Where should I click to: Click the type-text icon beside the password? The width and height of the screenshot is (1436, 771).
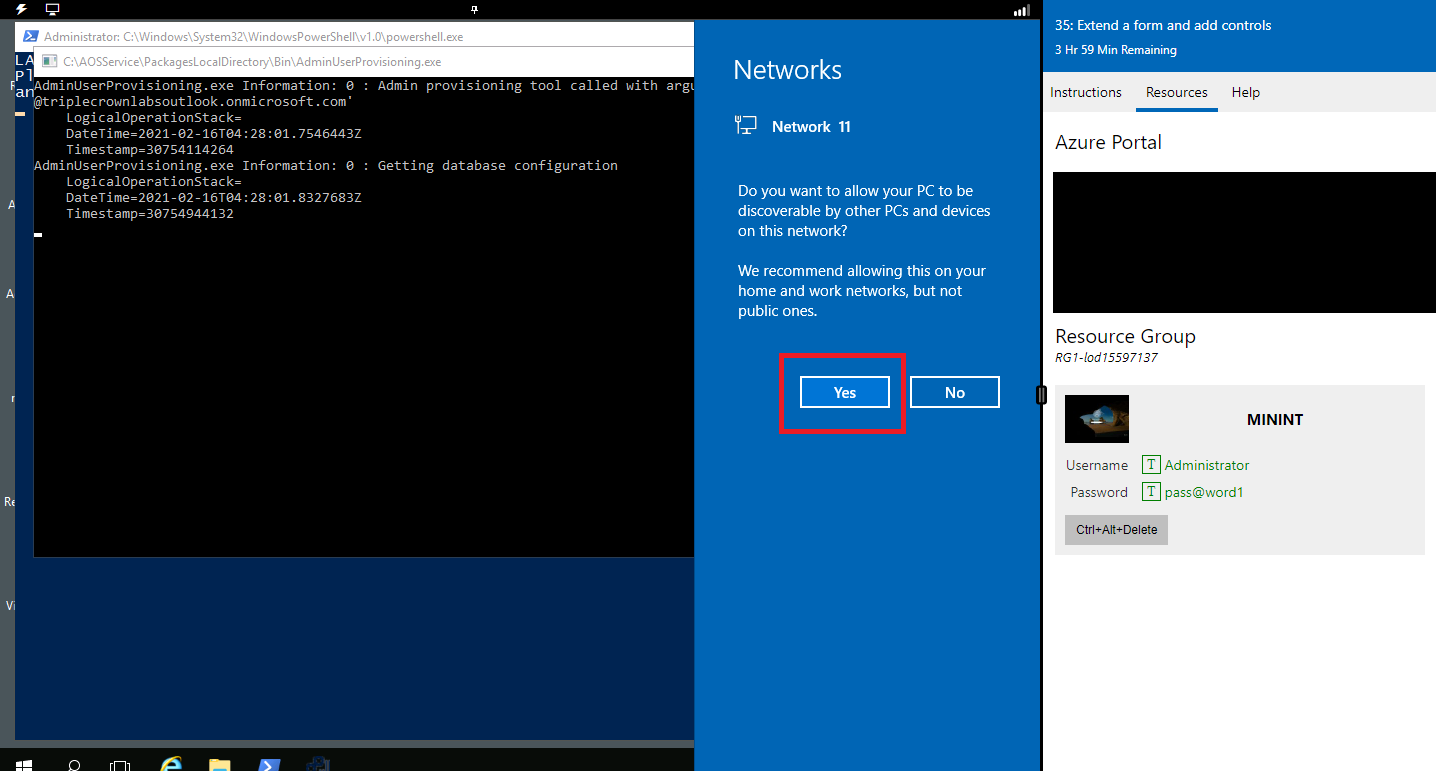coord(1151,492)
